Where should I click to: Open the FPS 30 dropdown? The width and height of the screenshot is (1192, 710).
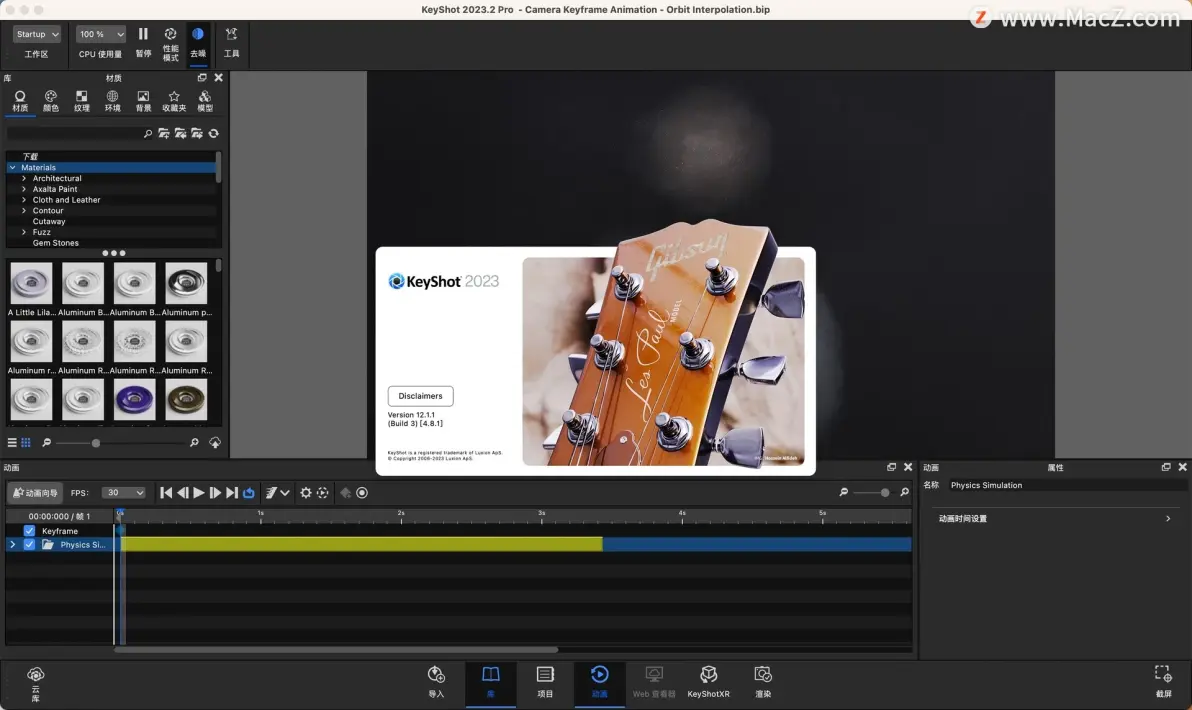(123, 493)
